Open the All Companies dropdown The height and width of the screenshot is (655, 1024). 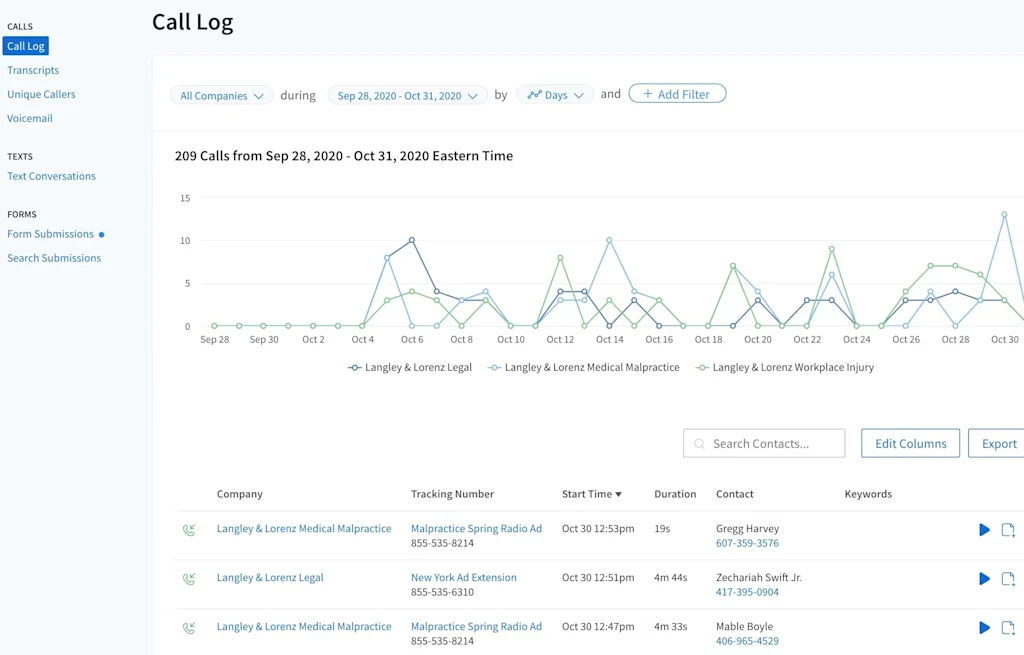coord(221,95)
